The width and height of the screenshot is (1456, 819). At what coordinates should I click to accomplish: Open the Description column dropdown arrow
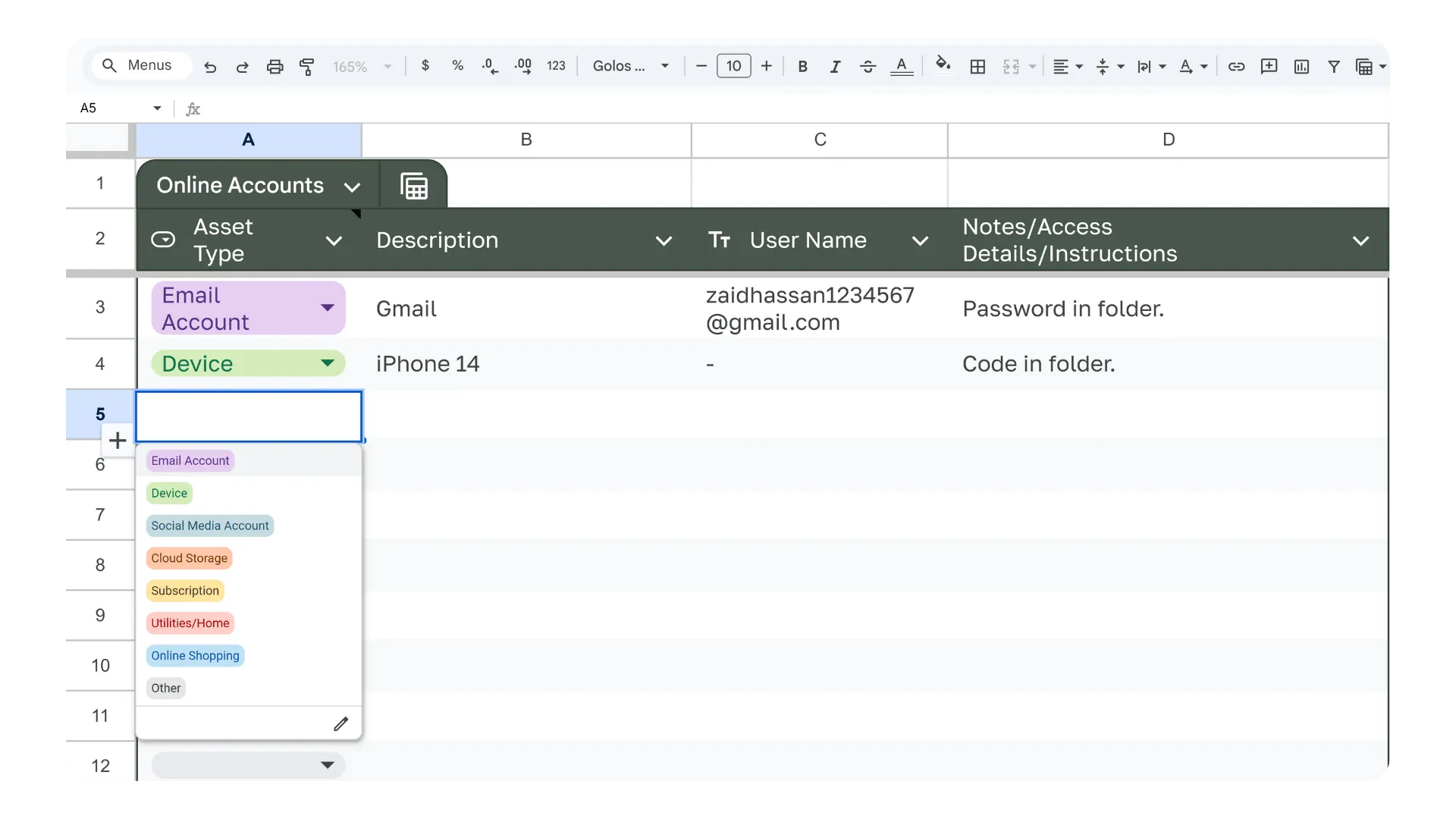664,241
